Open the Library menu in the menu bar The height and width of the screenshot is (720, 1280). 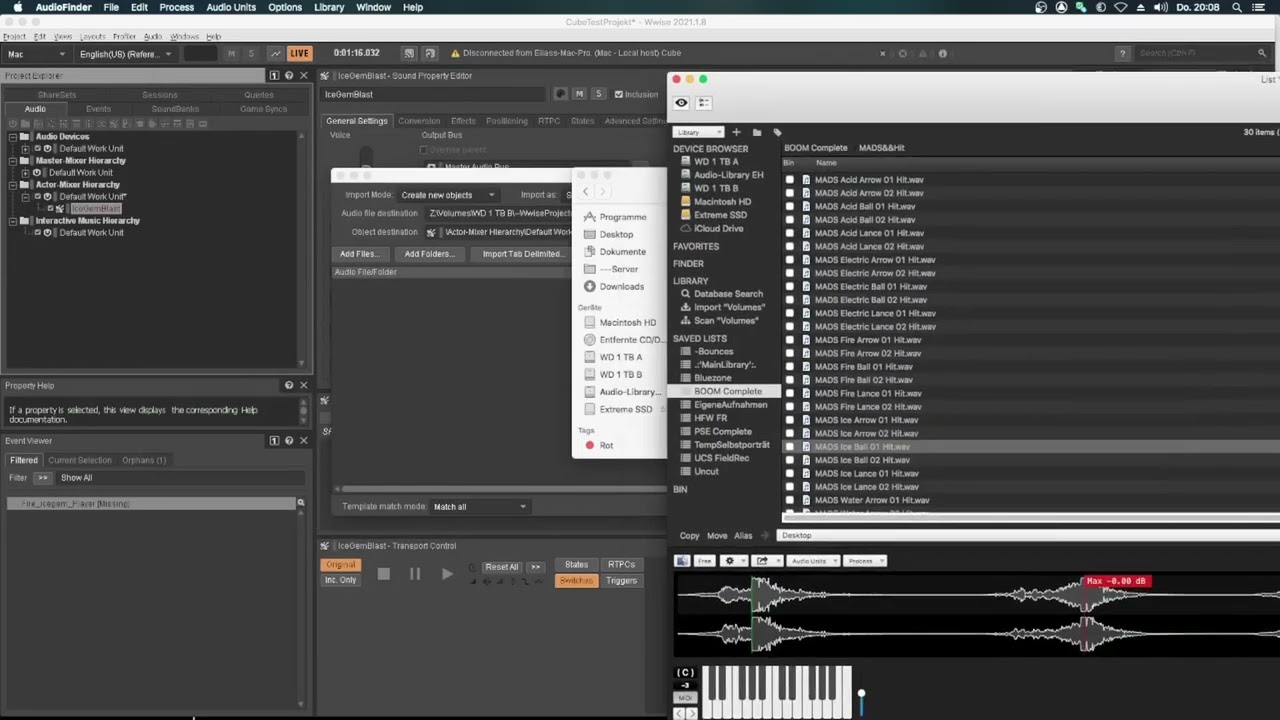click(x=329, y=7)
